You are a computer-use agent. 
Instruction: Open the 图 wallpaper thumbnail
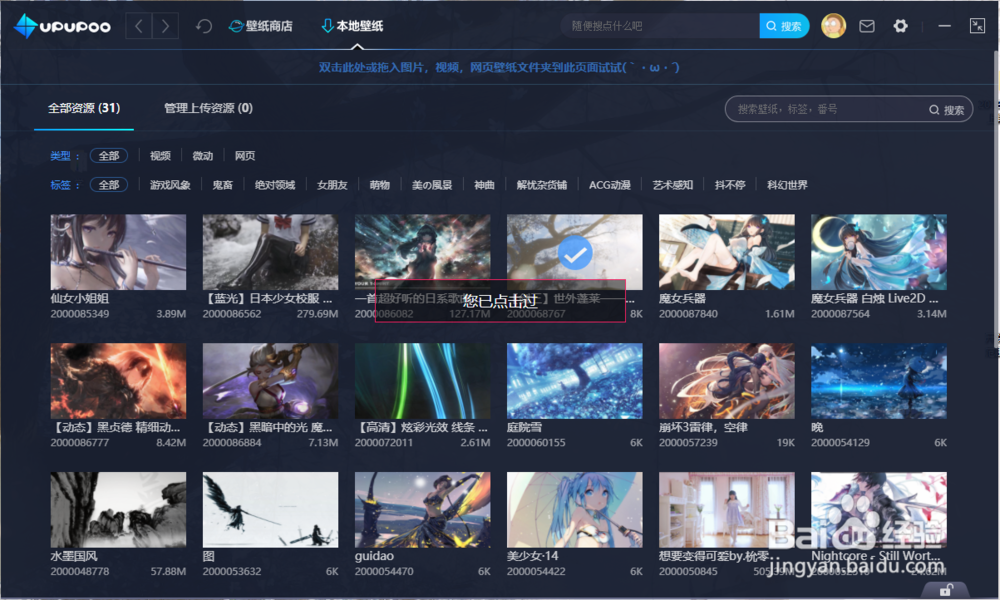pos(270,509)
